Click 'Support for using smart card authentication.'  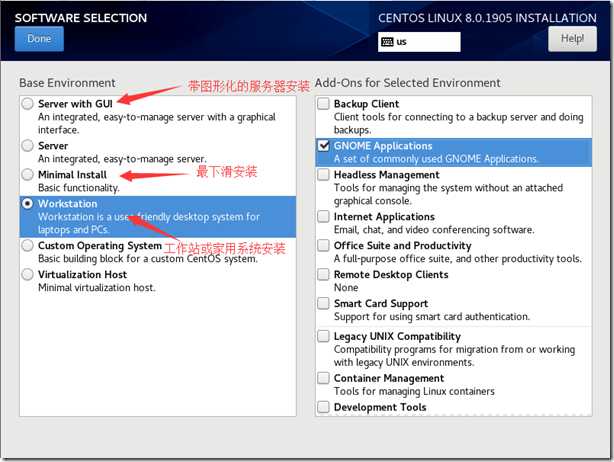pyautogui.click(x=432, y=317)
